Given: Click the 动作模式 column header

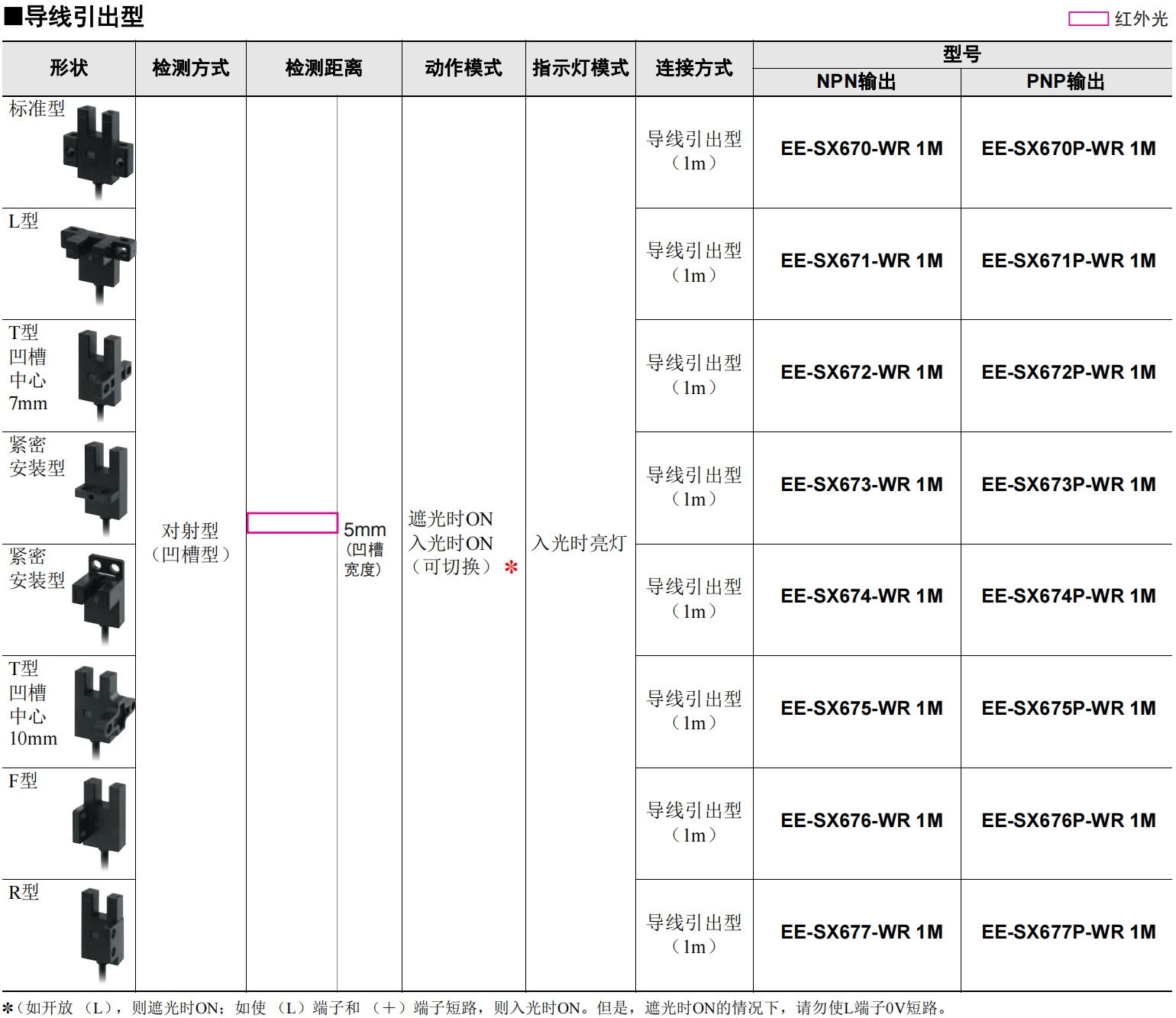Looking at the screenshot, I should 464,68.
